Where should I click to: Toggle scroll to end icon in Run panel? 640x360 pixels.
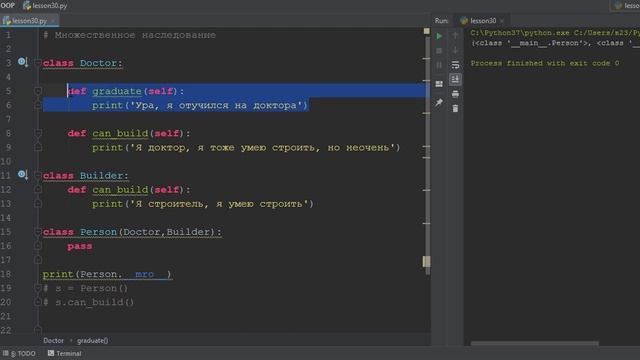click(455, 79)
